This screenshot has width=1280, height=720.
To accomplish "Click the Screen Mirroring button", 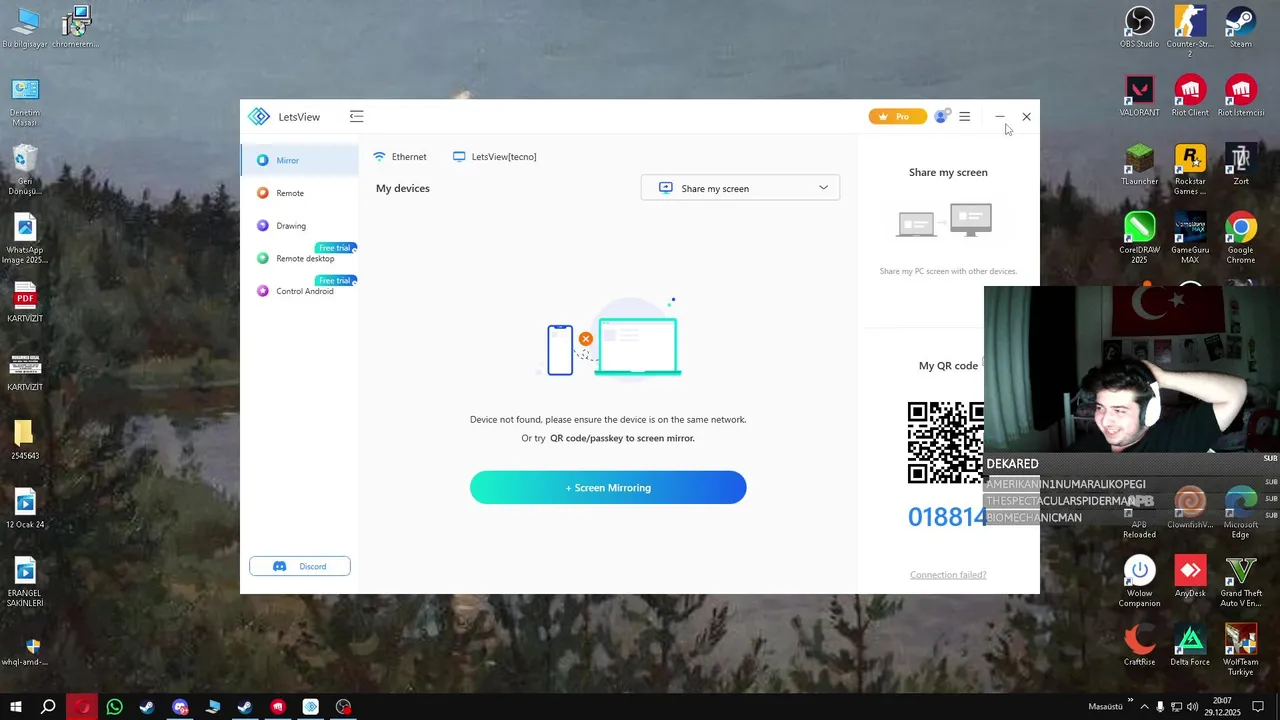I will [x=608, y=488].
